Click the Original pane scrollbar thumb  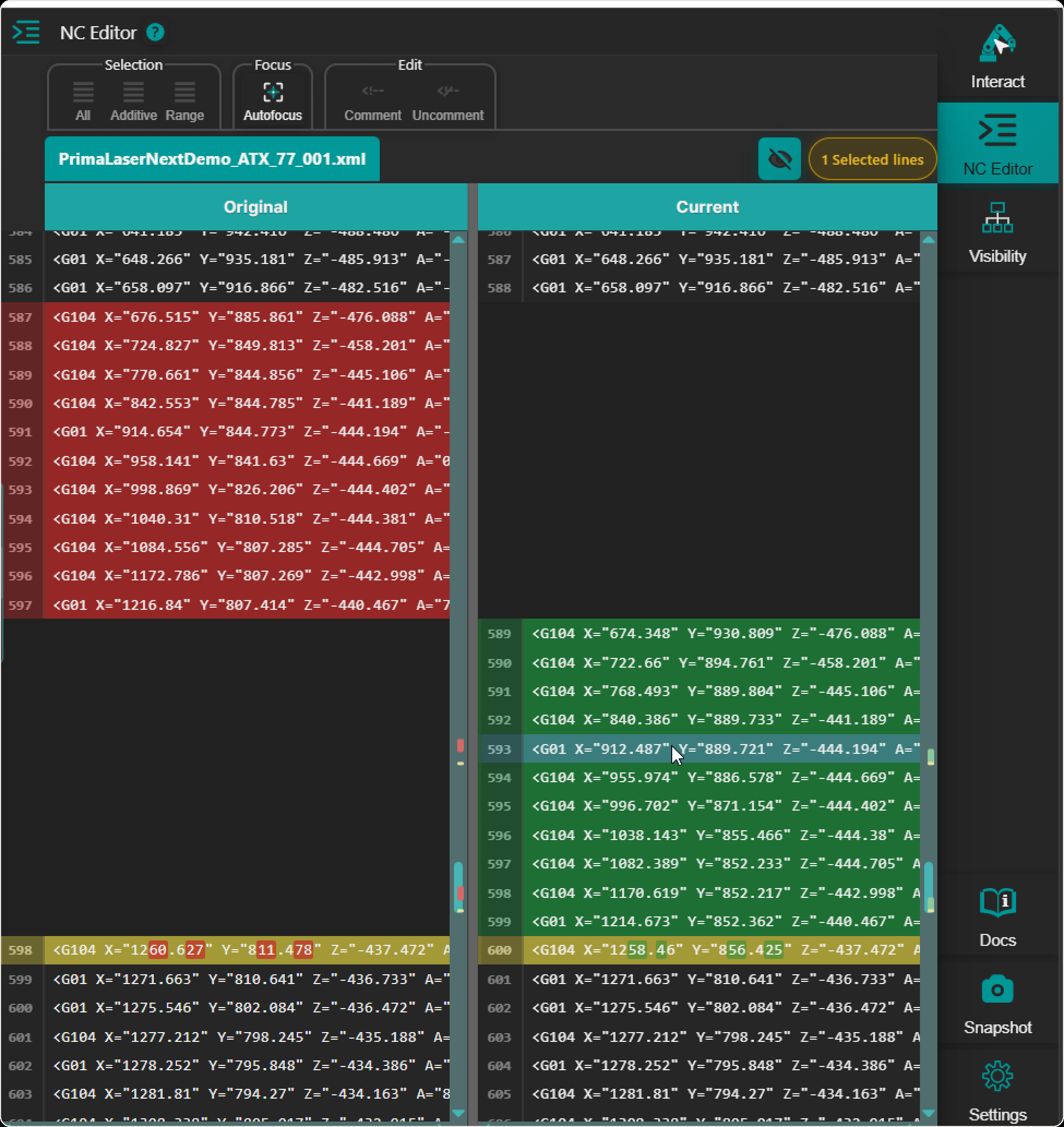point(458,886)
